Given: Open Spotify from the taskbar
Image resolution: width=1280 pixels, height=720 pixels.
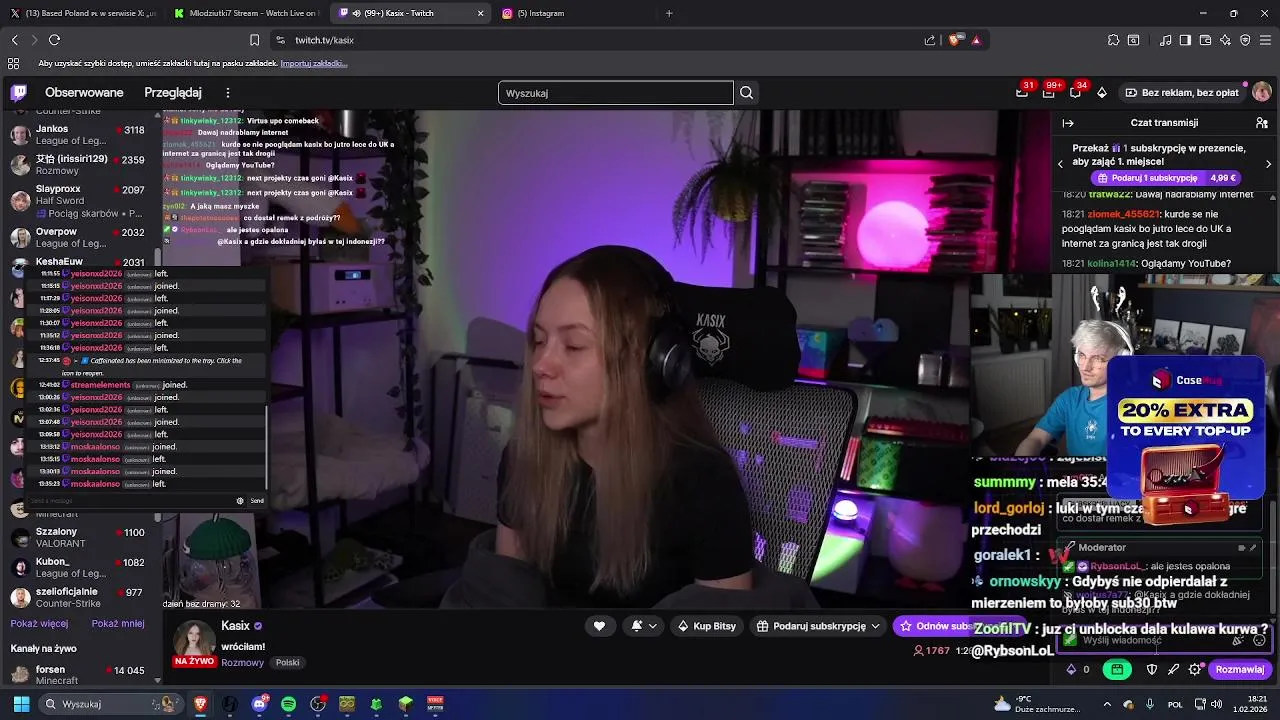Looking at the screenshot, I should (288, 704).
